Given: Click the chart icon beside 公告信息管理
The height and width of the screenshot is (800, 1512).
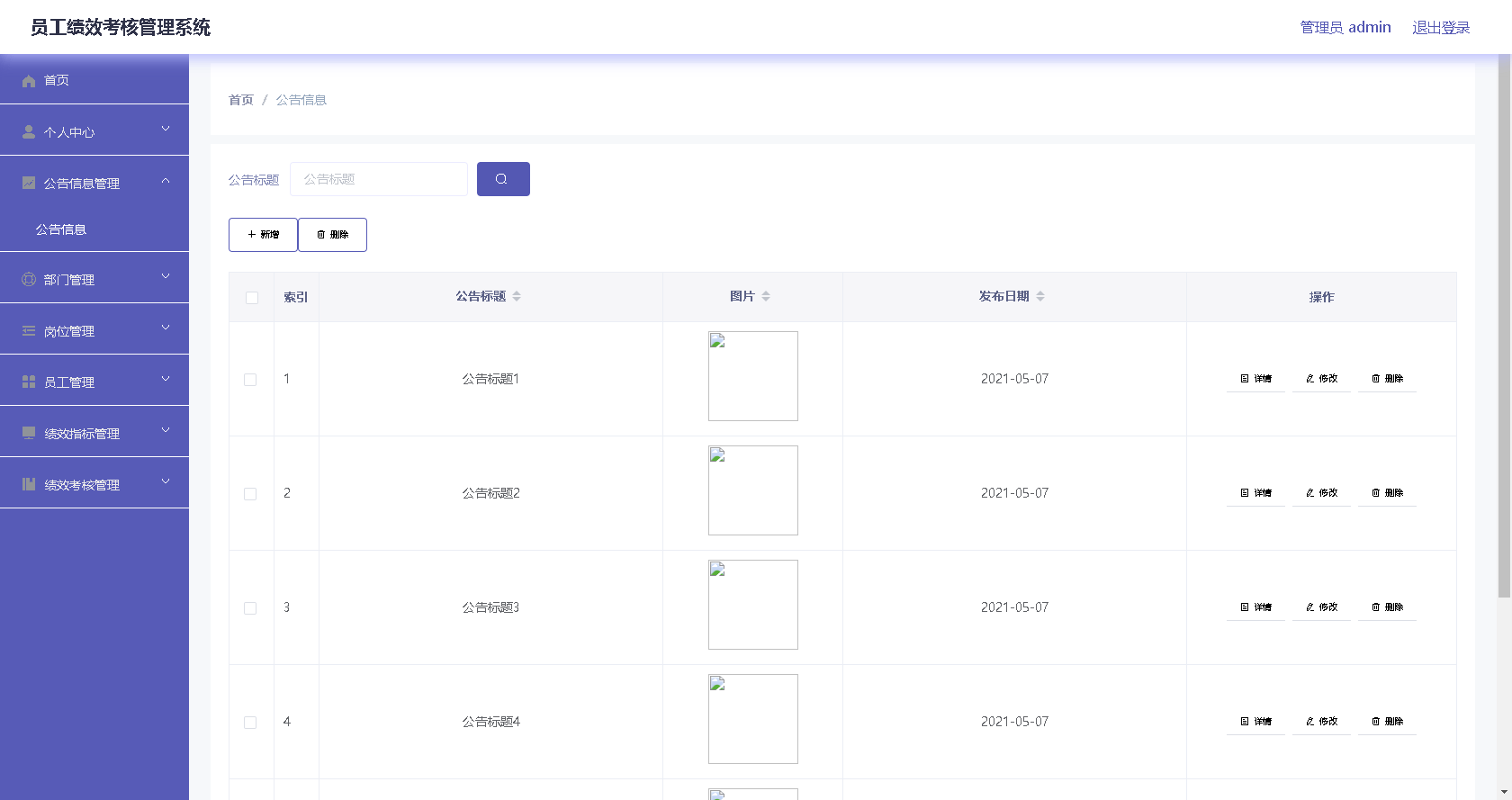Looking at the screenshot, I should (x=29, y=183).
